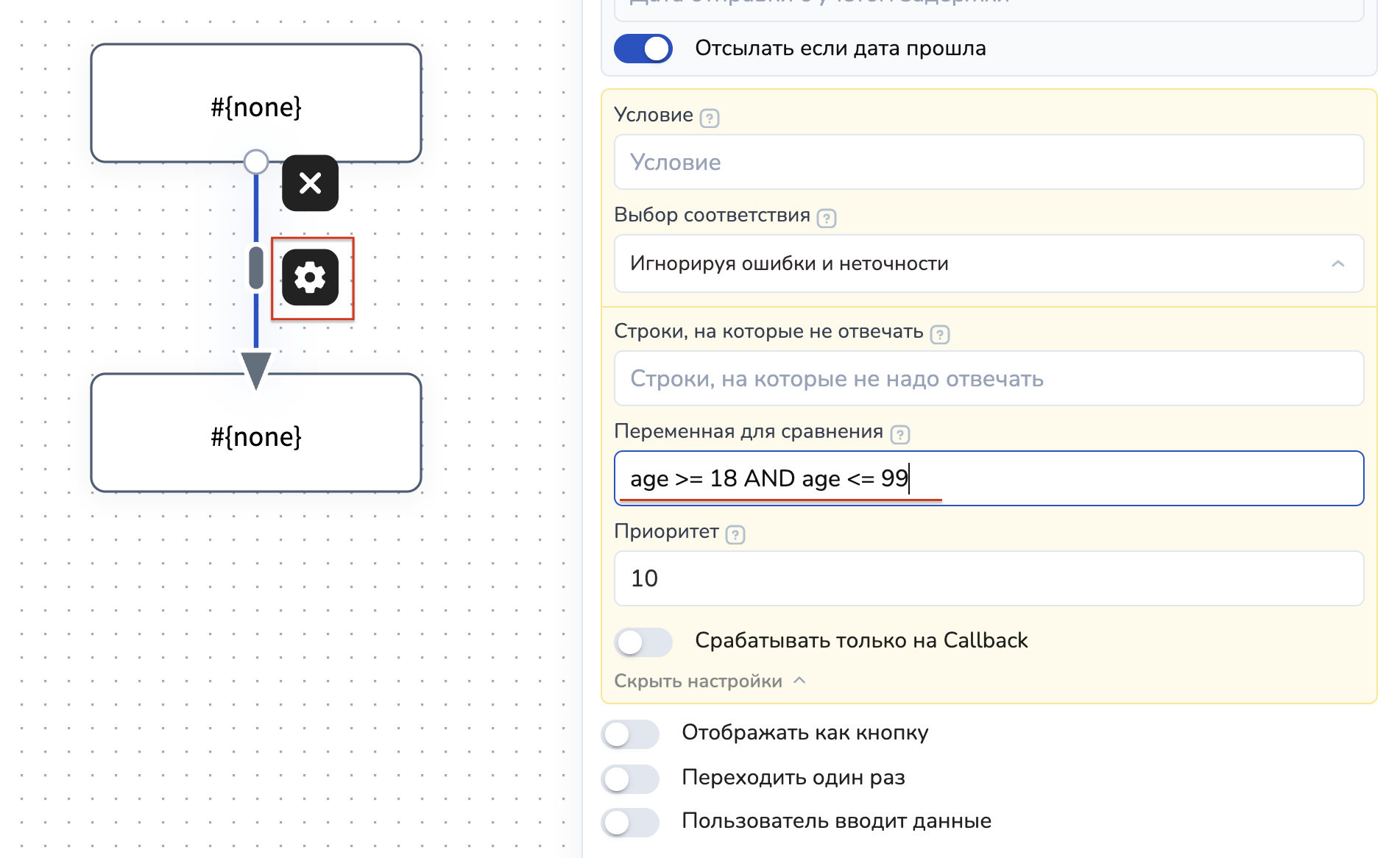Click help icon next to Условие label

709,118
